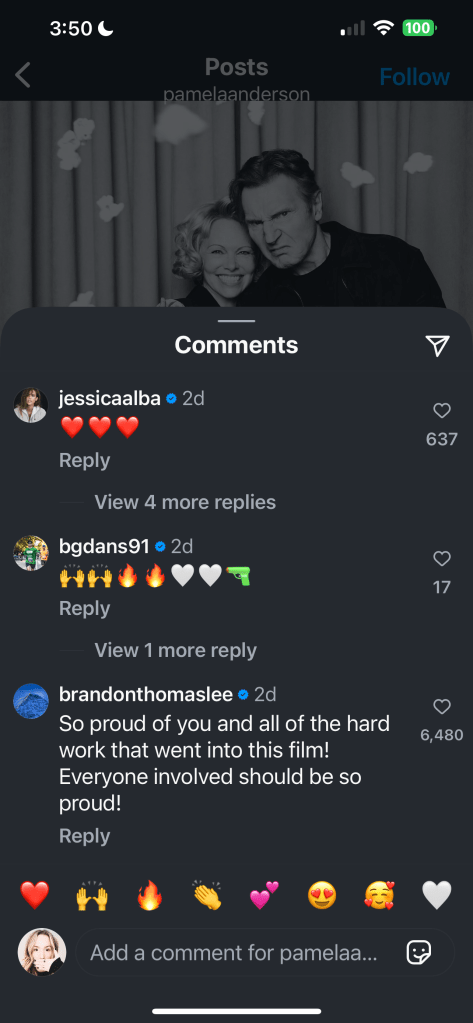Insert the heart-eyes quick emoji
This screenshot has width=473, height=1023.
(322, 894)
